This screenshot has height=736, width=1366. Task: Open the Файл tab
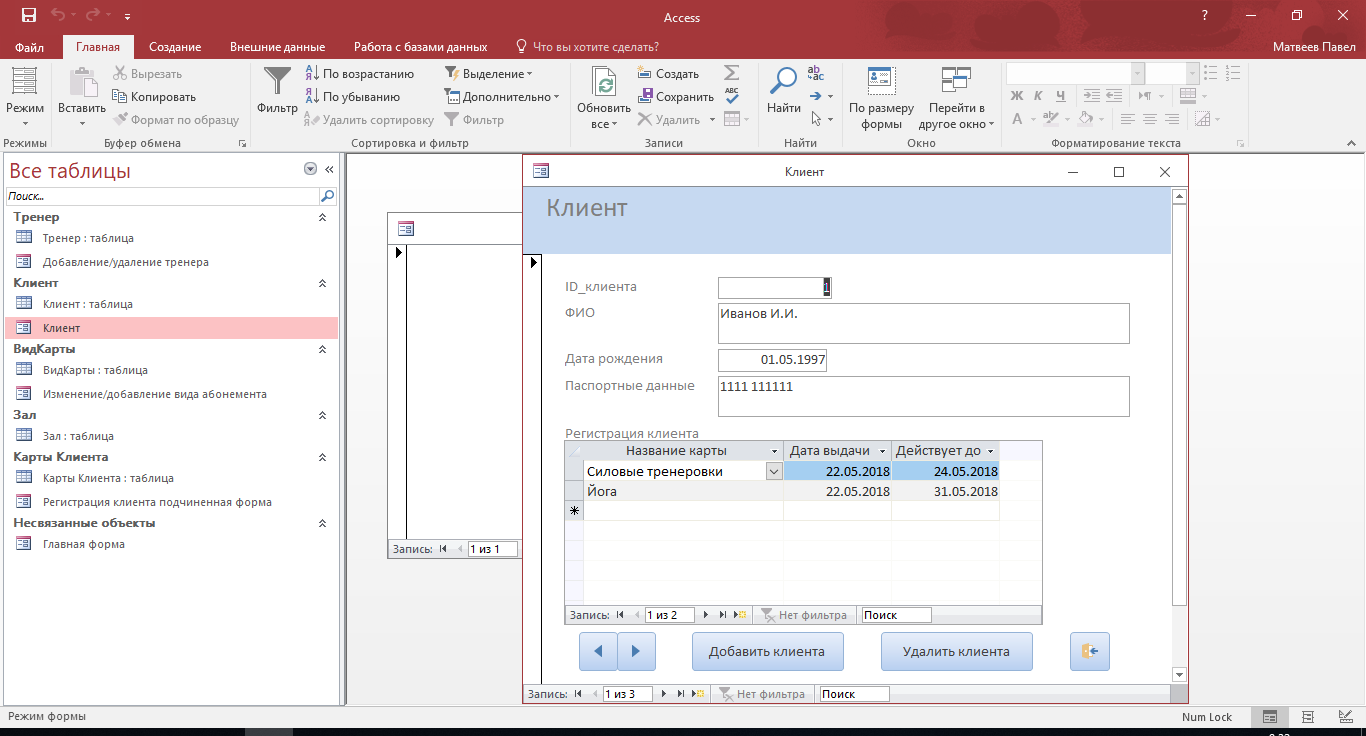(30, 47)
